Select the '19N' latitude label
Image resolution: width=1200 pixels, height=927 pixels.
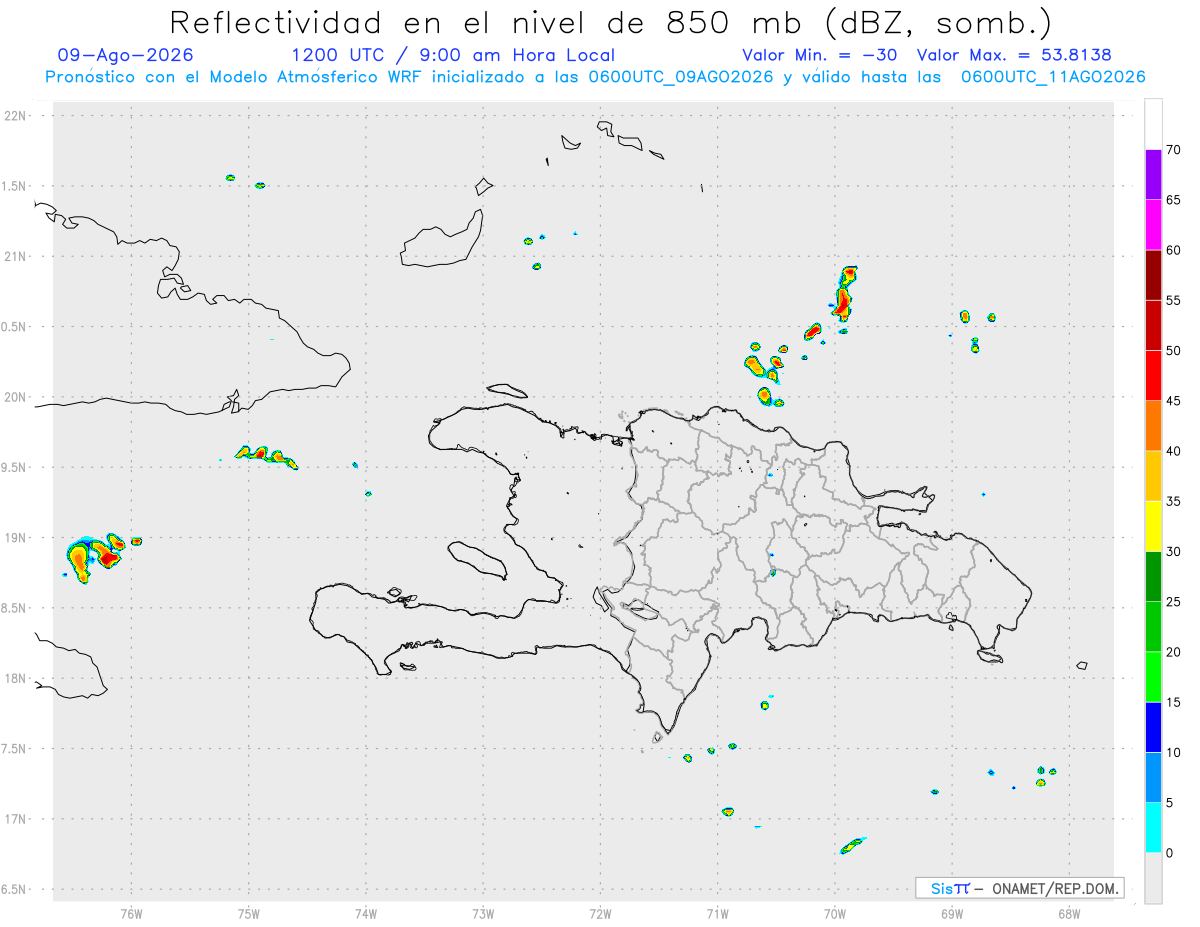pos(16,538)
